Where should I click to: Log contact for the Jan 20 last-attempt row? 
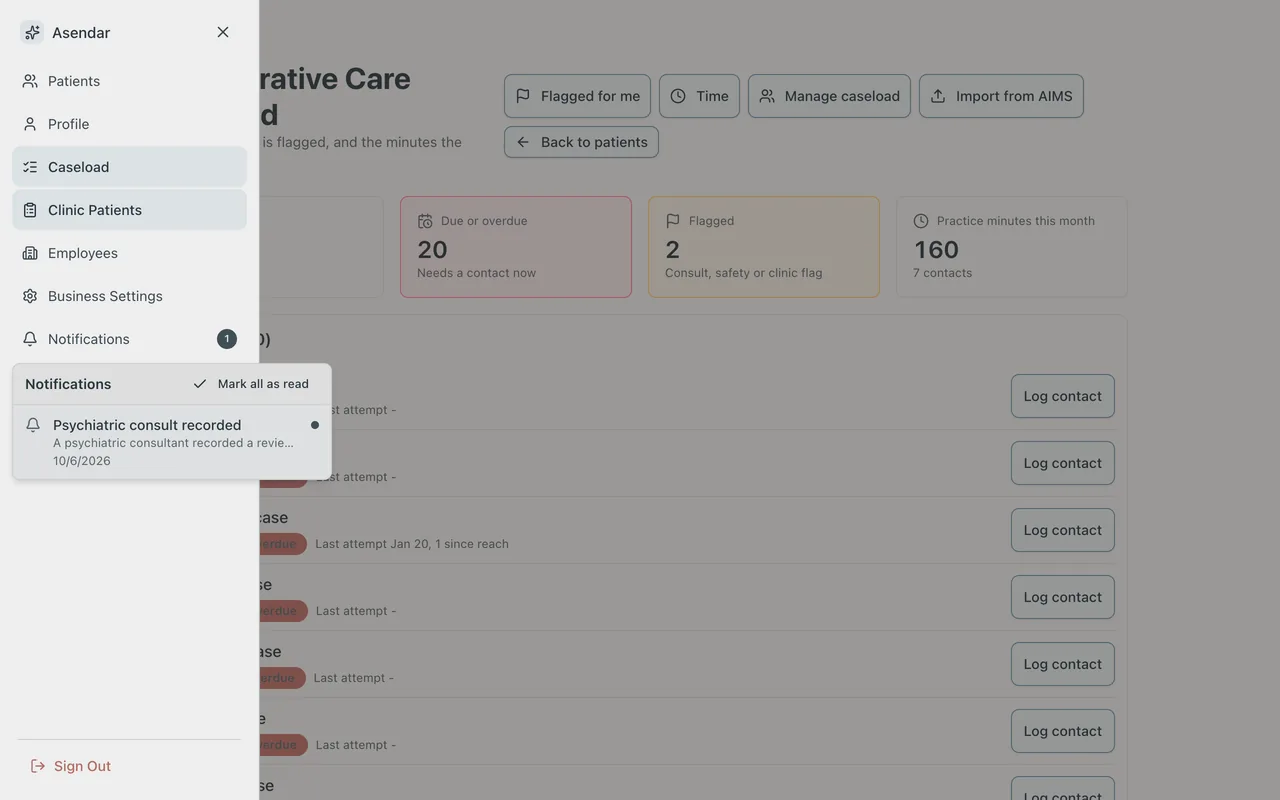pyautogui.click(x=1063, y=530)
